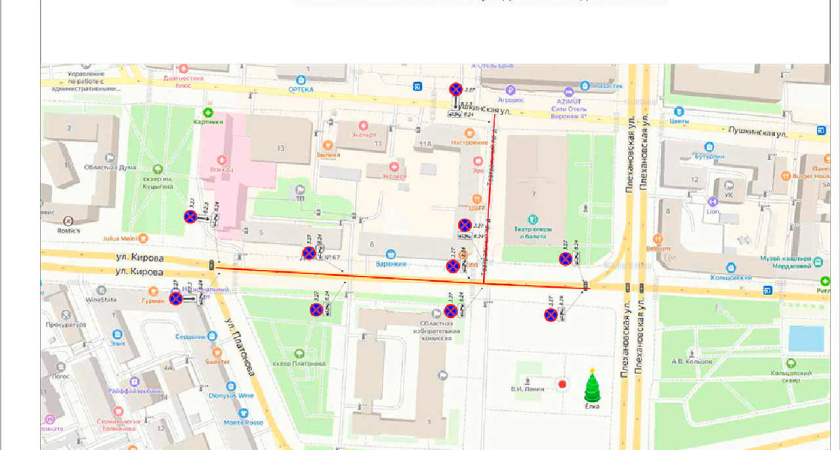Click the blue pond in Кольцовский сквер
Viewport: 840px width, 450px height.
(x=806, y=338)
